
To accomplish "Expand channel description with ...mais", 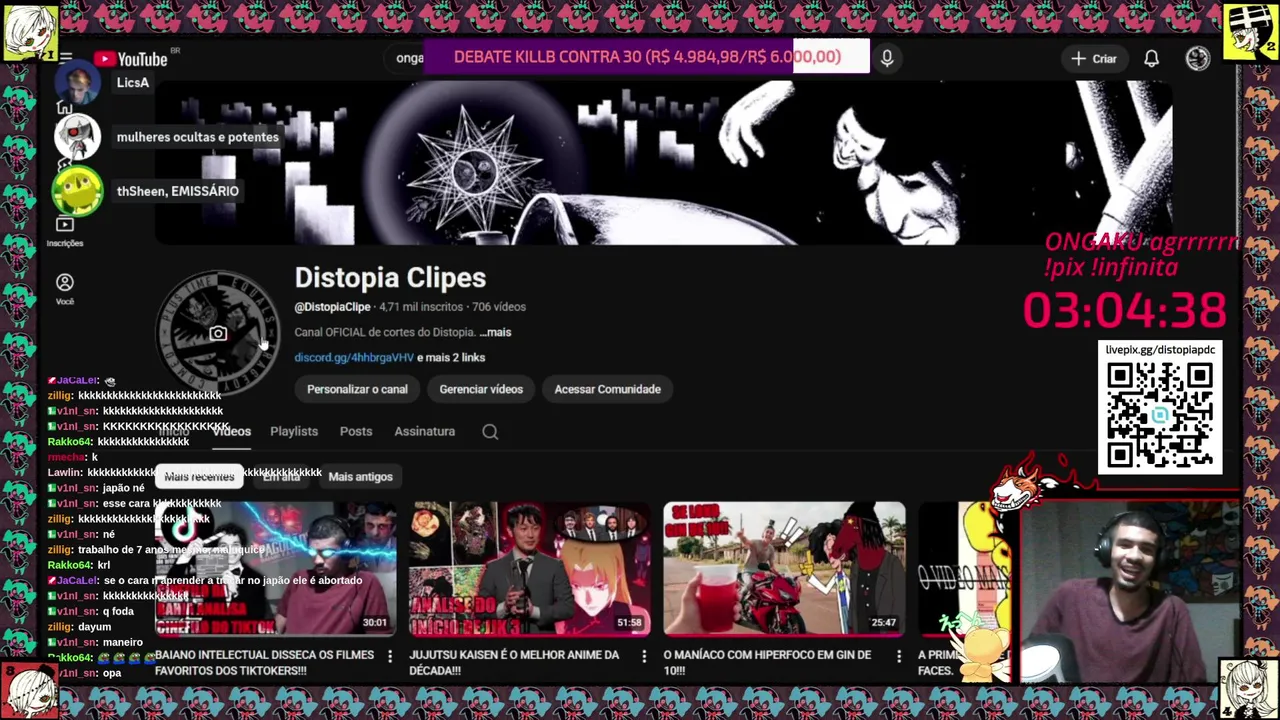I will tap(495, 332).
